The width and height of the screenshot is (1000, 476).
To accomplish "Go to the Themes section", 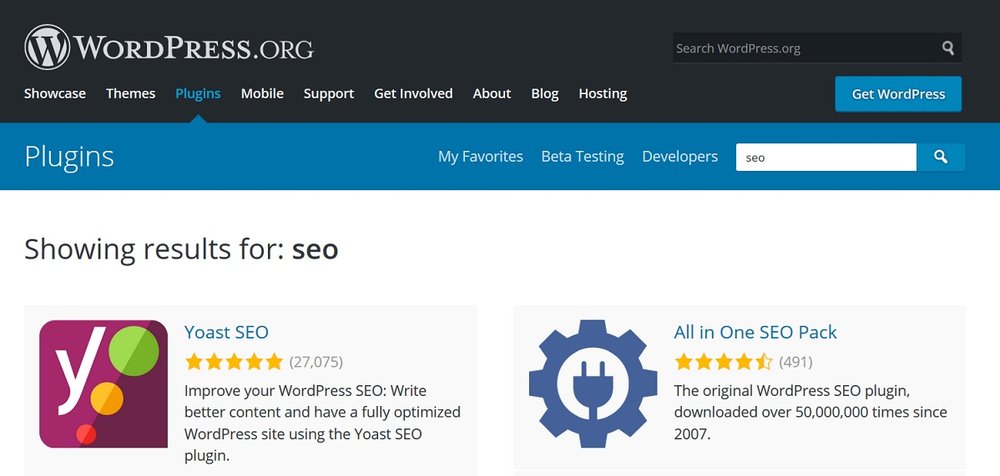I will [x=131, y=94].
